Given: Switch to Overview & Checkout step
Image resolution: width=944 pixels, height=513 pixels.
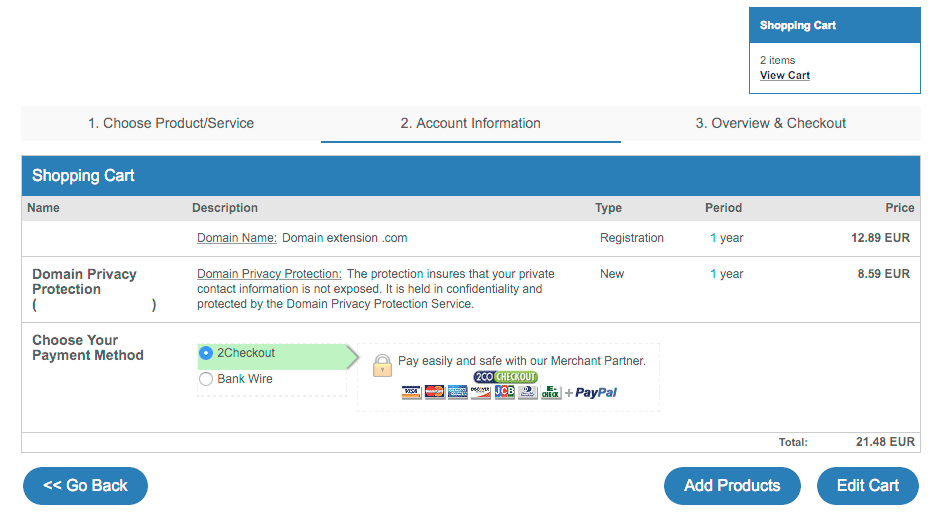Looking at the screenshot, I should click(770, 124).
